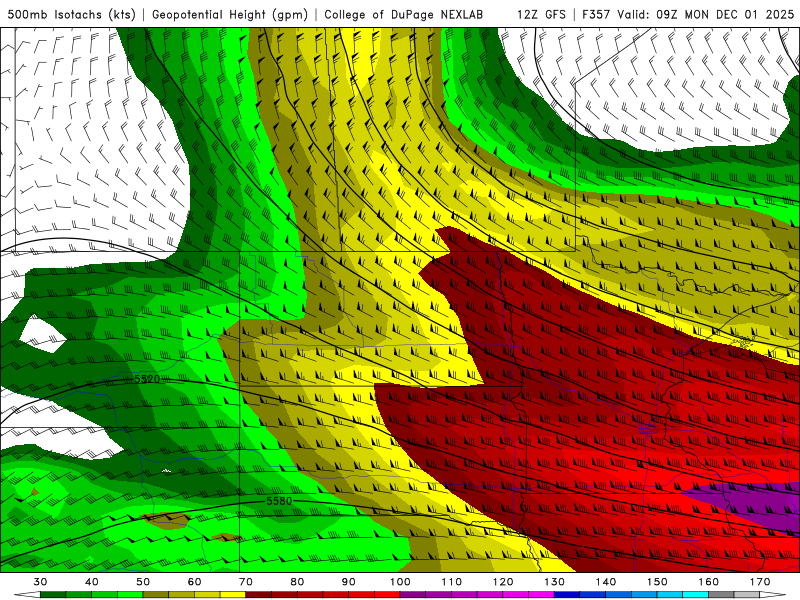Click the 70 knot color bar label
800x600 pixels.
246,582
